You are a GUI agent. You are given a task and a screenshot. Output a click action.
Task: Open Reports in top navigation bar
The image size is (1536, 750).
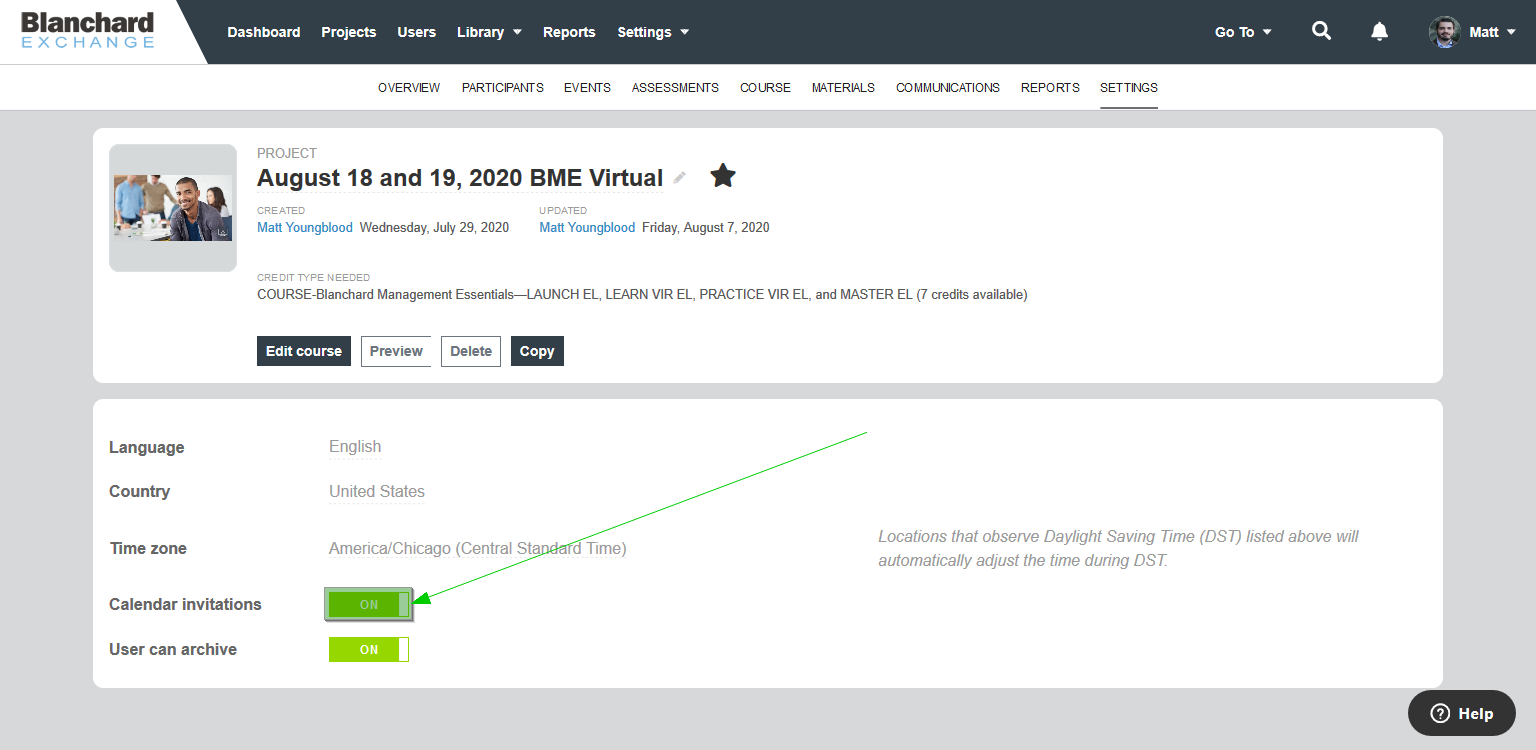pos(569,32)
